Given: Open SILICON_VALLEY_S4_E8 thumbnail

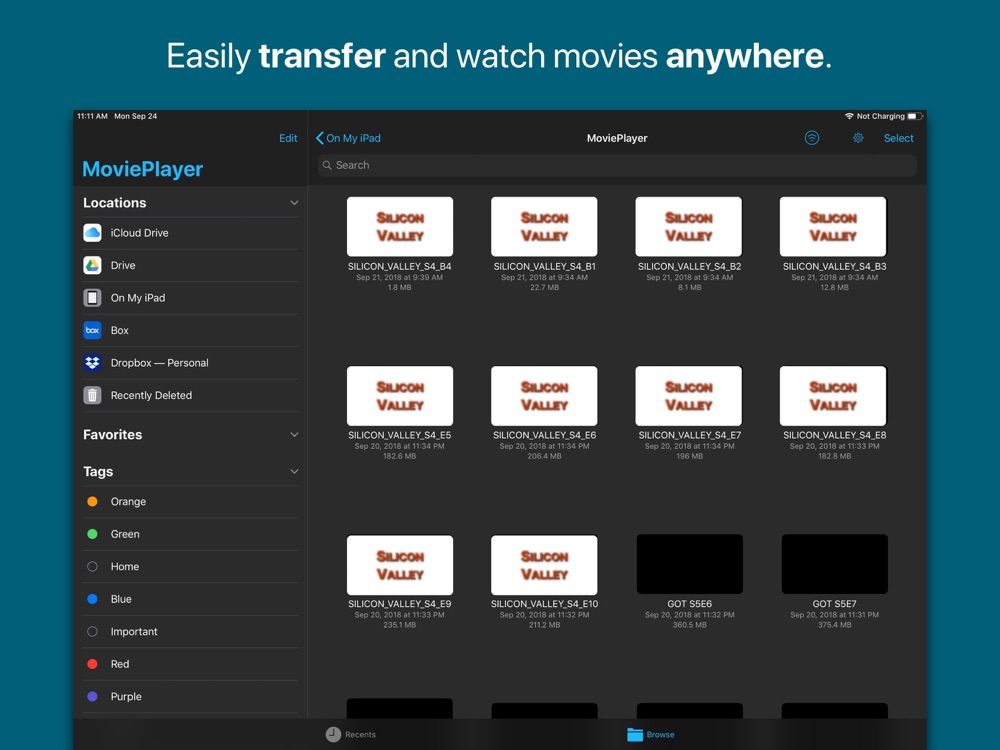Looking at the screenshot, I should [x=833, y=395].
